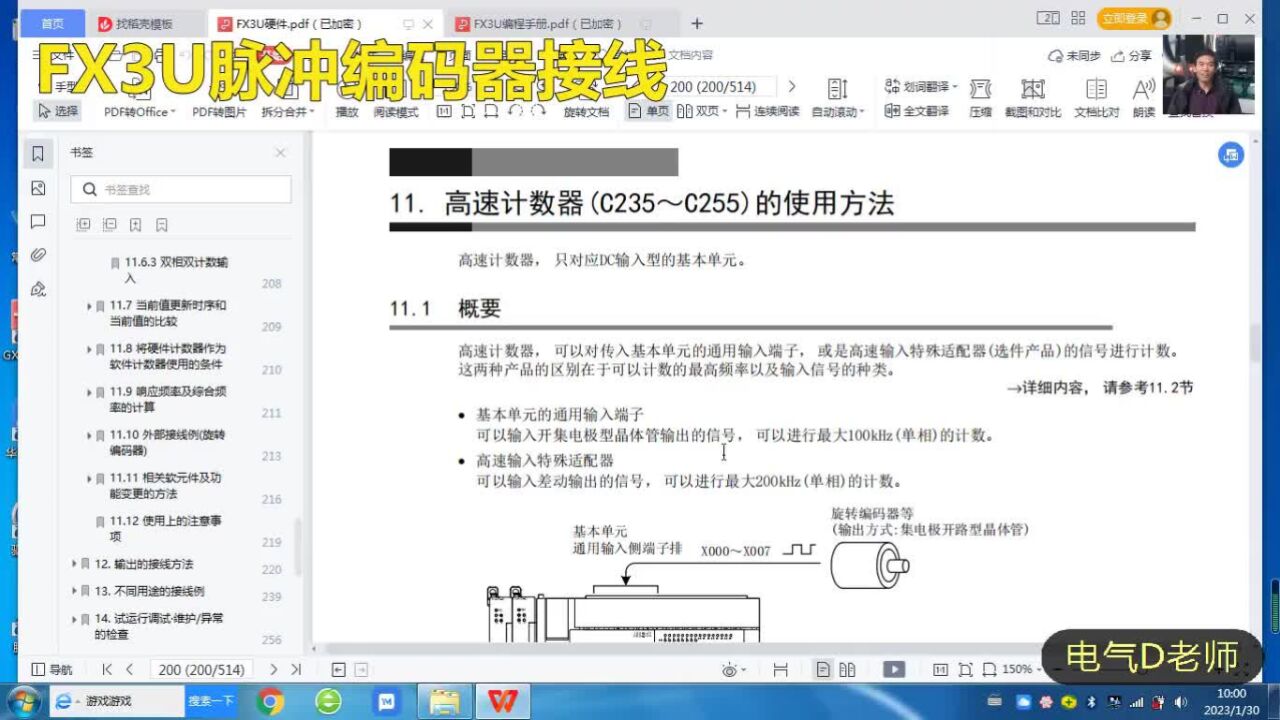Expand bookmark 11.7 当前值更新时序
The width and height of the screenshot is (1280, 720).
tap(89, 306)
